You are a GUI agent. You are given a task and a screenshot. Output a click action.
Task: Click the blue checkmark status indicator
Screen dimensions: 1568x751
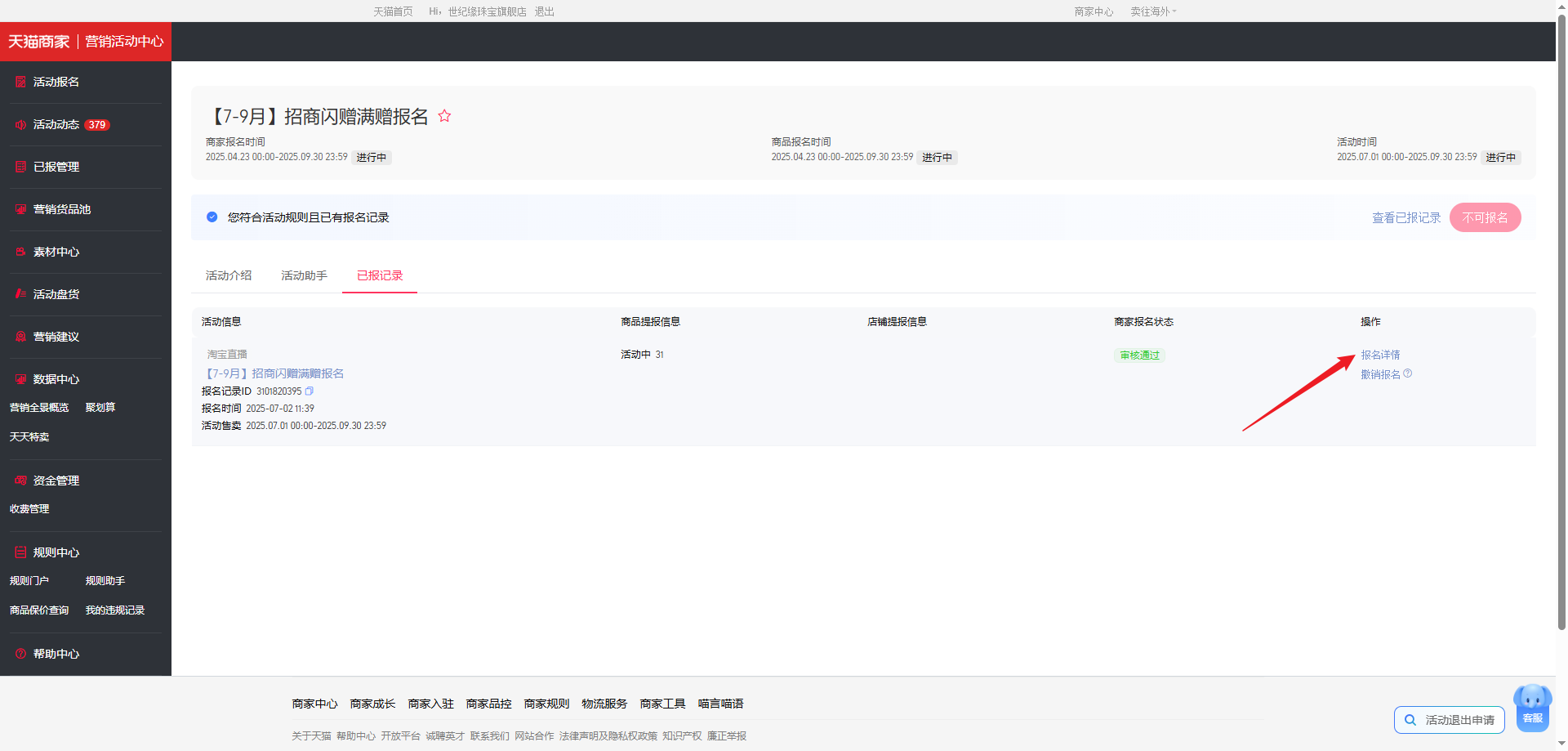coord(212,217)
